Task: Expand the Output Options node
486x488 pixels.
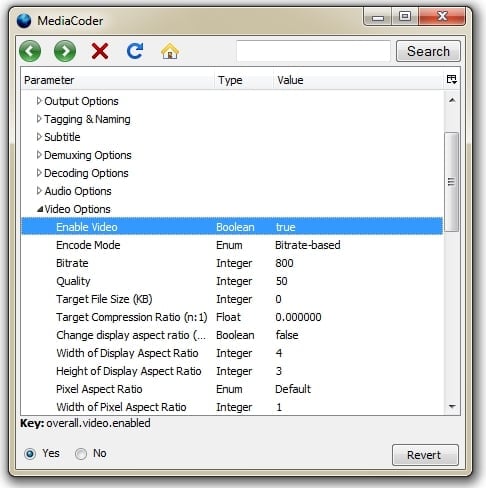Action: [39, 101]
